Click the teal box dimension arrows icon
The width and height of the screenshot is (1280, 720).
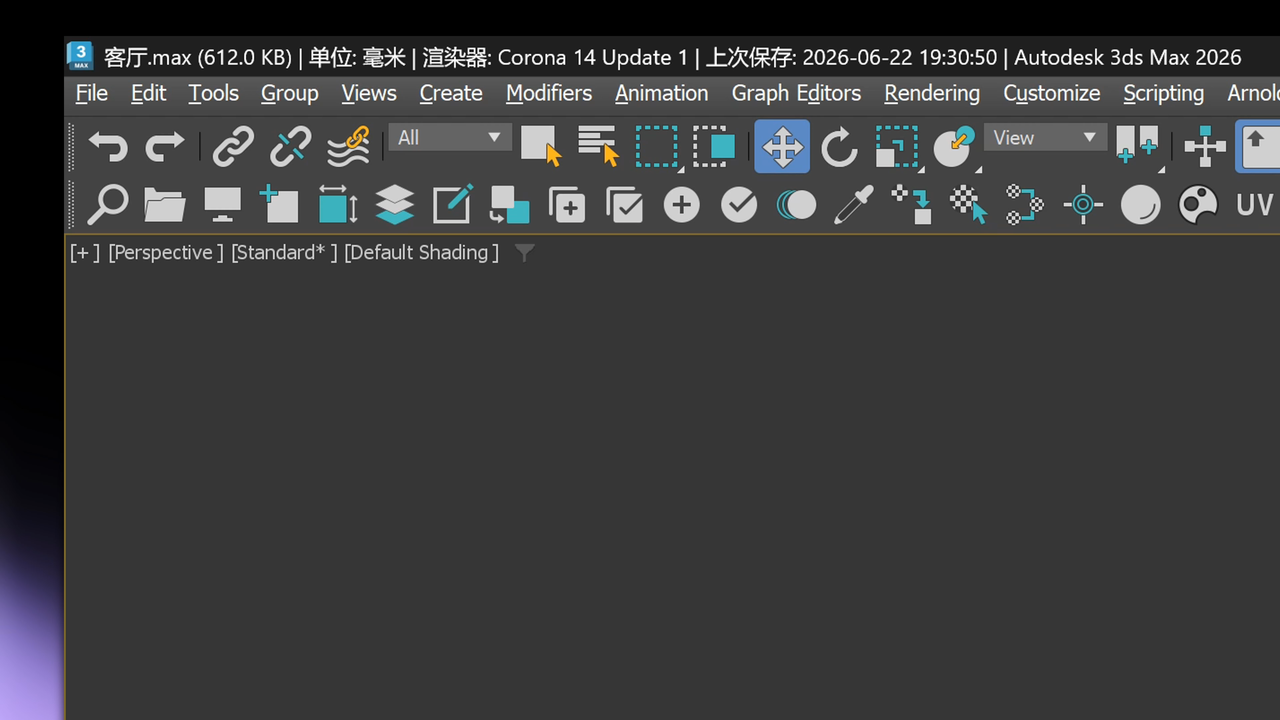[338, 205]
